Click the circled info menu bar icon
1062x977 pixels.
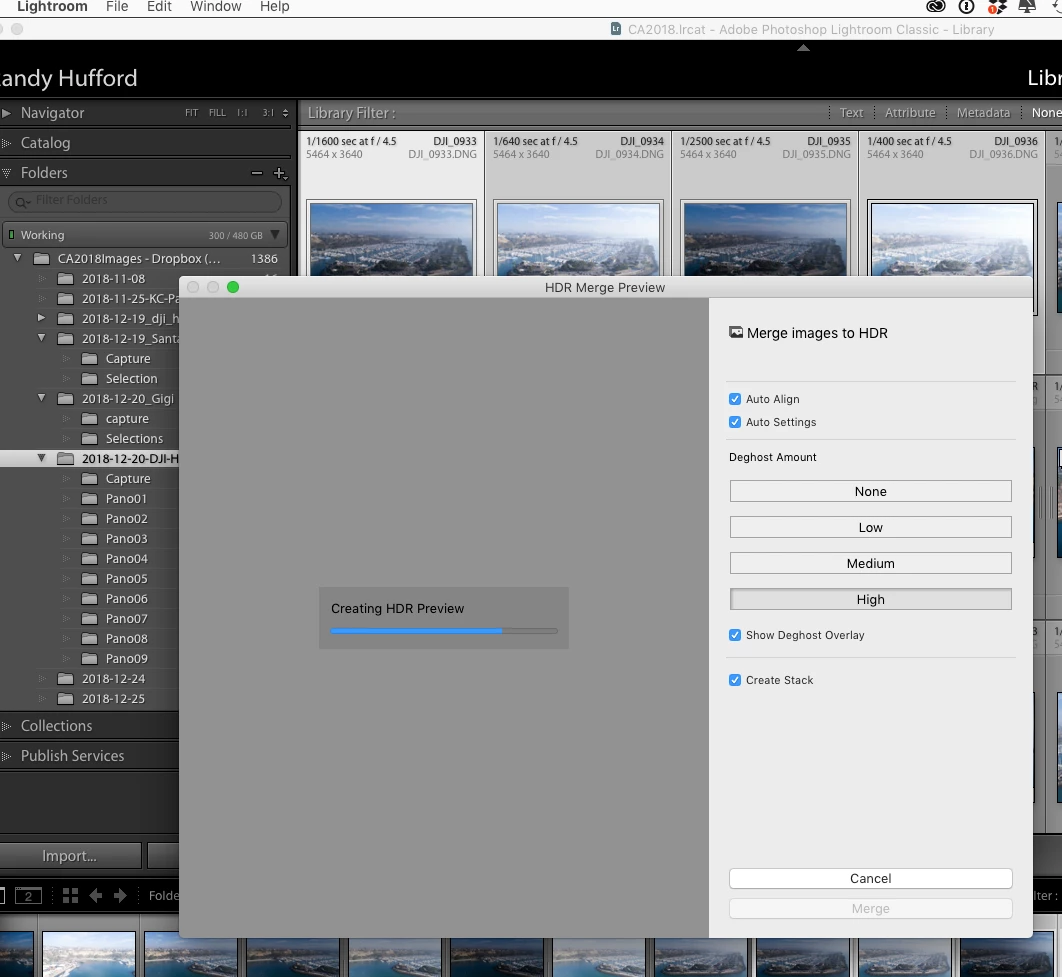click(x=967, y=7)
